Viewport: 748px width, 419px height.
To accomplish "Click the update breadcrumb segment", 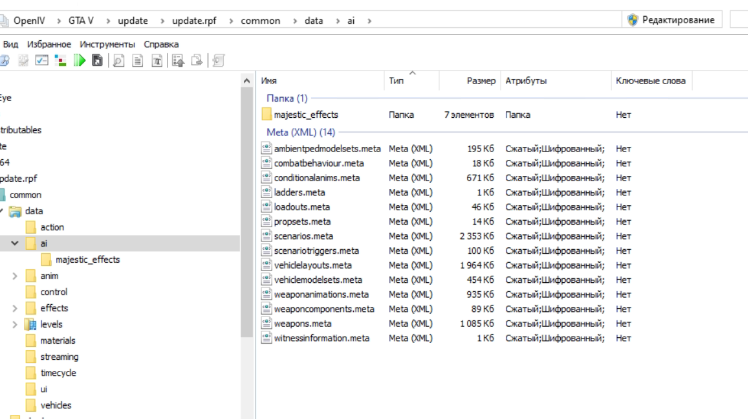I will click(133, 21).
